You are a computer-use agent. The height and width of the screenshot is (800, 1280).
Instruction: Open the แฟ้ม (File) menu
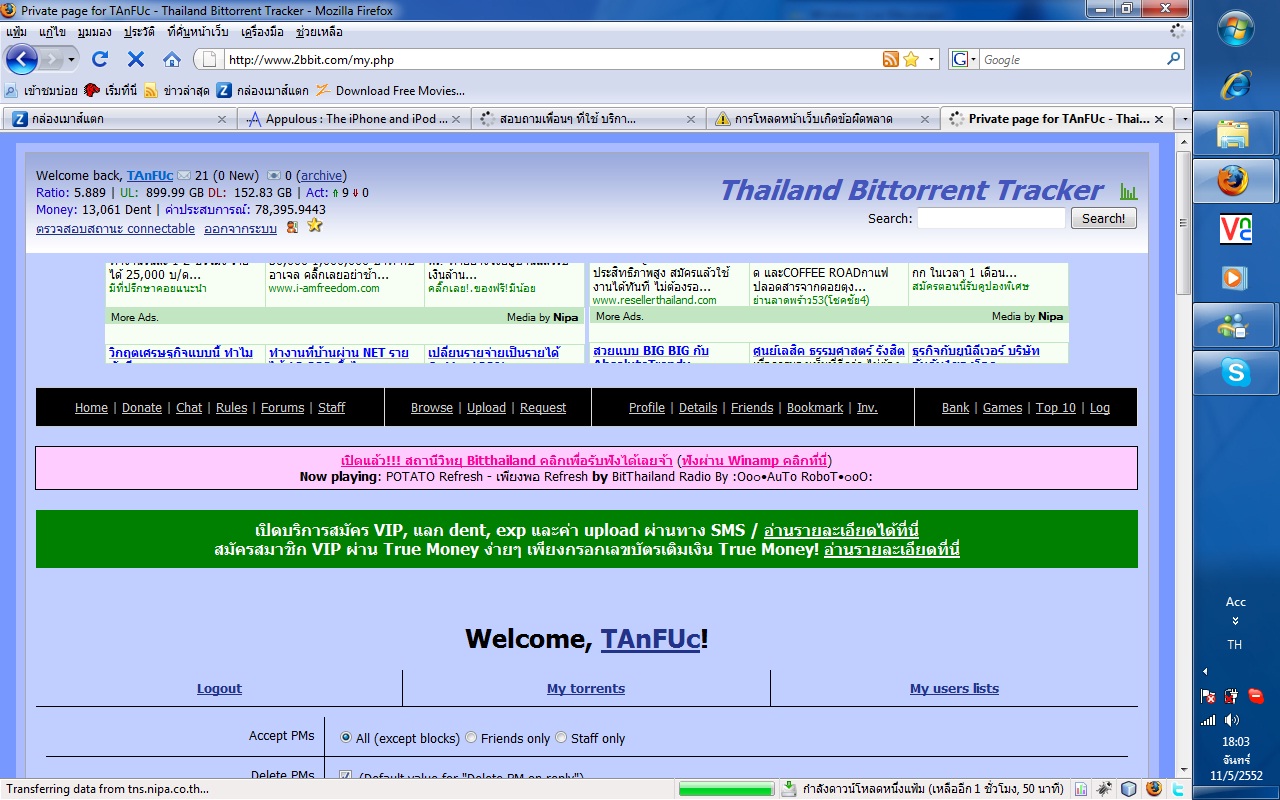[x=16, y=32]
